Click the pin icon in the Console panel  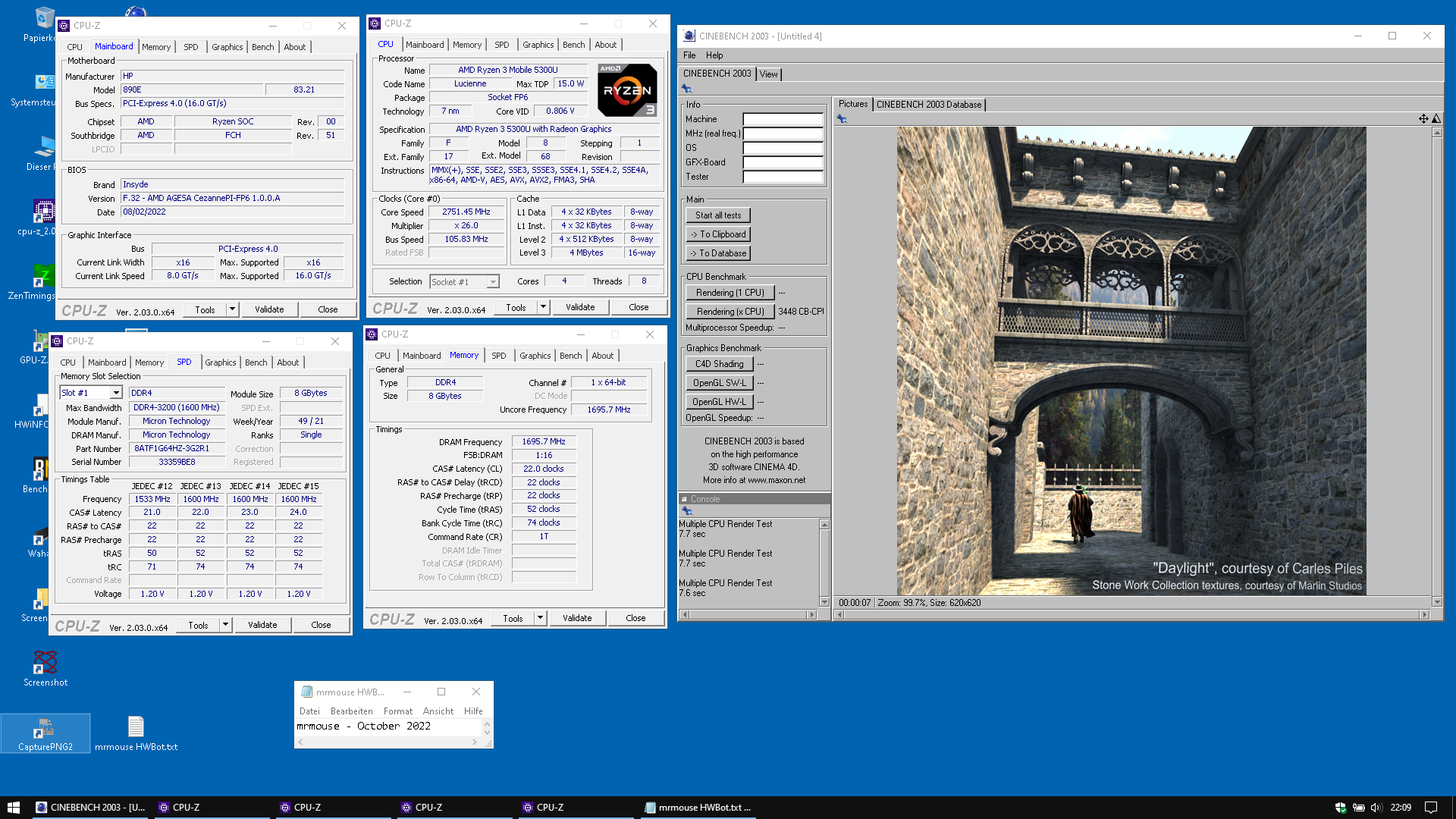[688, 511]
